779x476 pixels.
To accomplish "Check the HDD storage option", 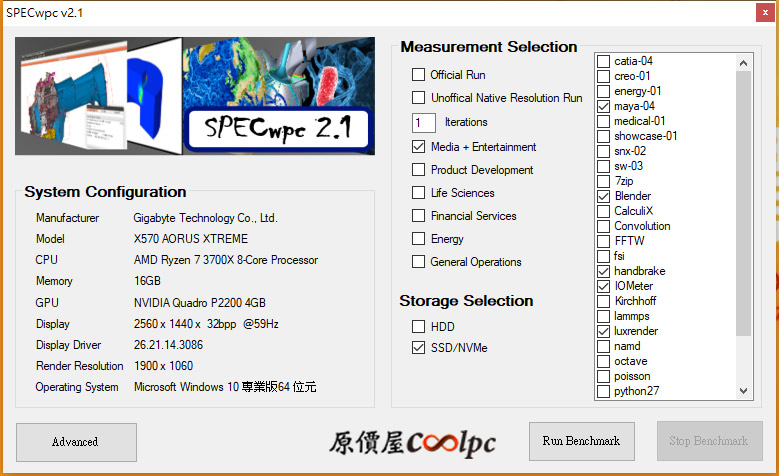I will tap(418, 326).
